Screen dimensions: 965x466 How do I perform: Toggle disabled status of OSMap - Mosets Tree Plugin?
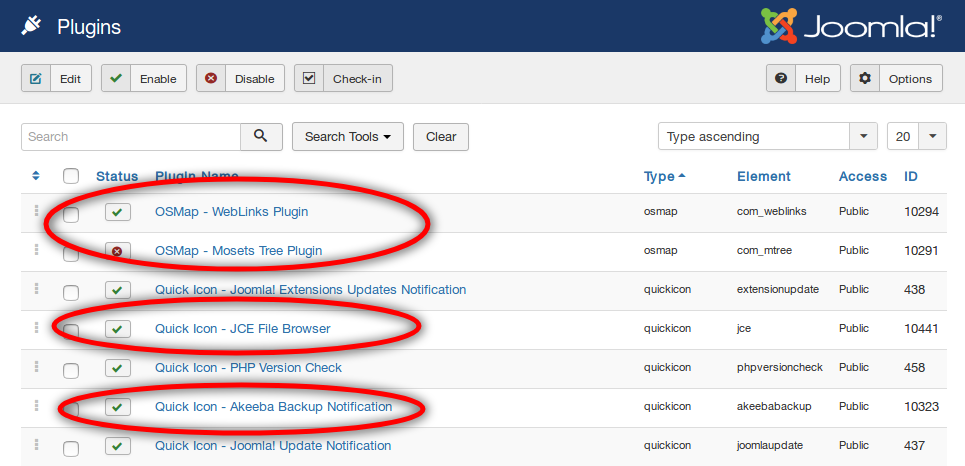pyautogui.click(x=118, y=251)
